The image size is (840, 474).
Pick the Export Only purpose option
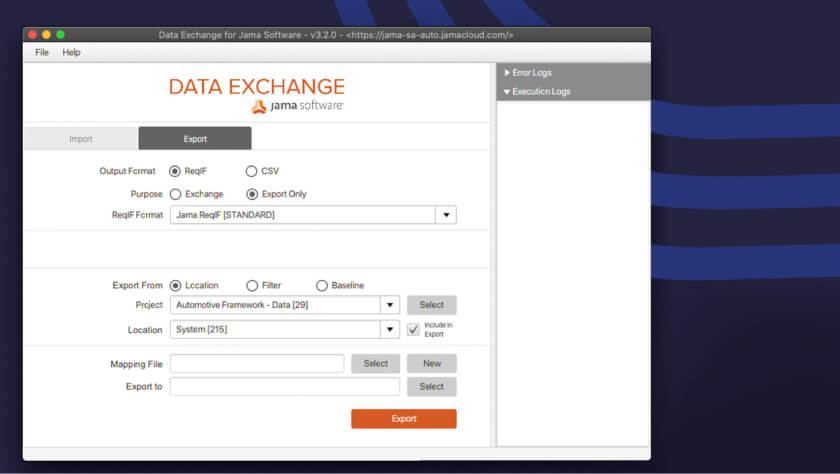(x=251, y=194)
